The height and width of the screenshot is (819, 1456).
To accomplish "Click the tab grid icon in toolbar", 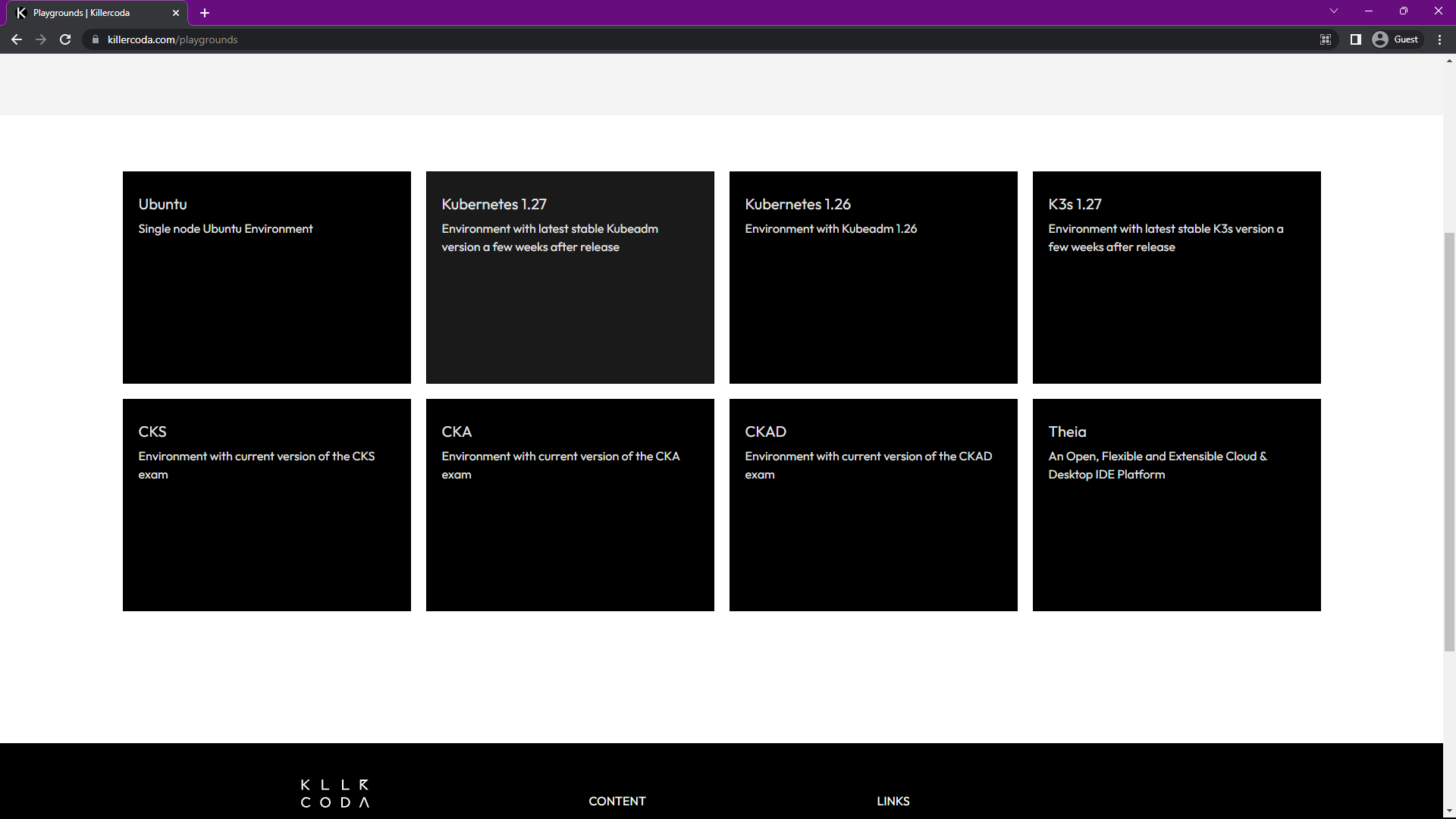I will pyautogui.click(x=1326, y=39).
